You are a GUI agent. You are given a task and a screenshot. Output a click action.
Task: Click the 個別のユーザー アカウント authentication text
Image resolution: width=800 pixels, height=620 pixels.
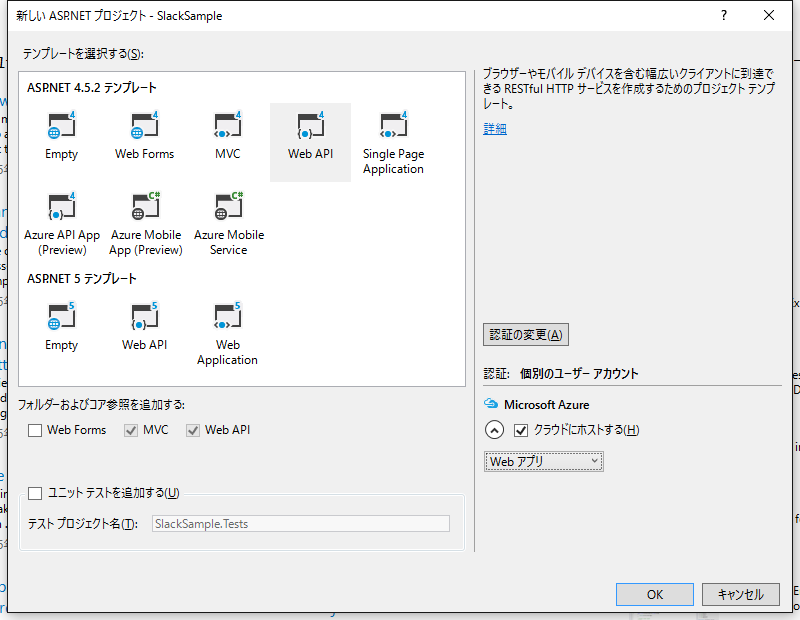(579, 374)
